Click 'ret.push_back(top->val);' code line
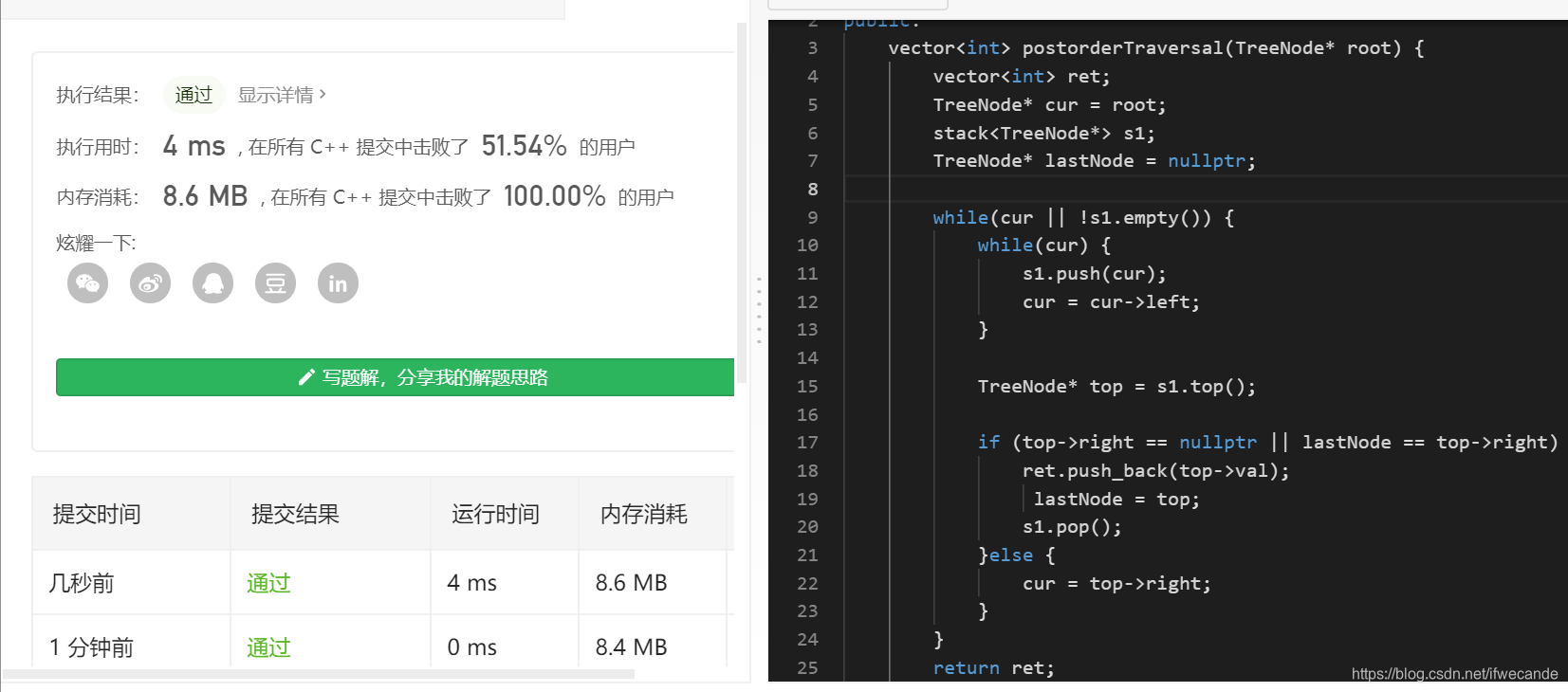This screenshot has height=692, width=1568. (x=1156, y=471)
